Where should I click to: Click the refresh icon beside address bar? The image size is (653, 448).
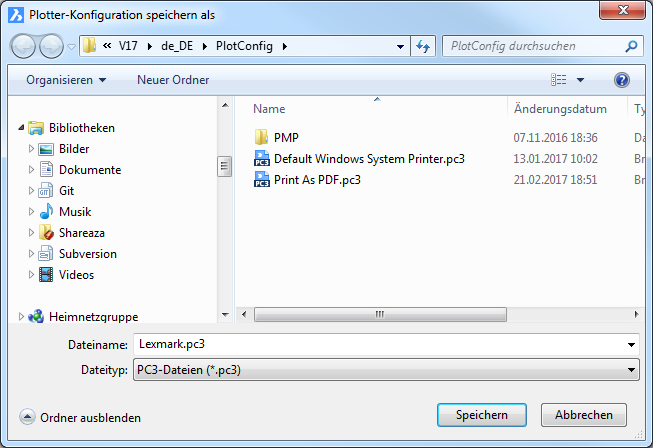tap(423, 46)
